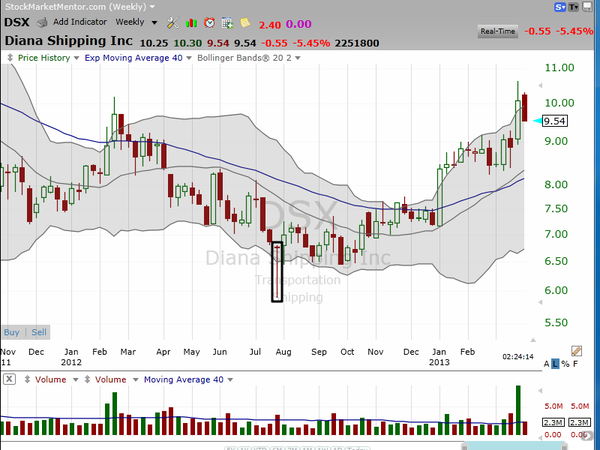Viewport: 600px width, 450px height.
Task: Click the left 2.3M volume value box
Action: (553, 422)
